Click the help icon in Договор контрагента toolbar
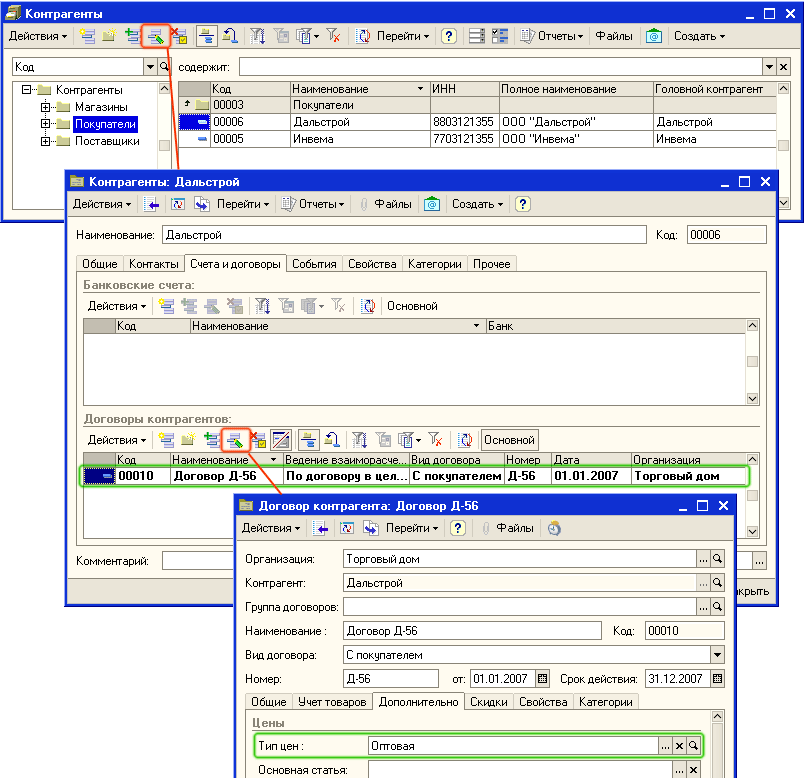This screenshot has height=778, width=804. 458,528
